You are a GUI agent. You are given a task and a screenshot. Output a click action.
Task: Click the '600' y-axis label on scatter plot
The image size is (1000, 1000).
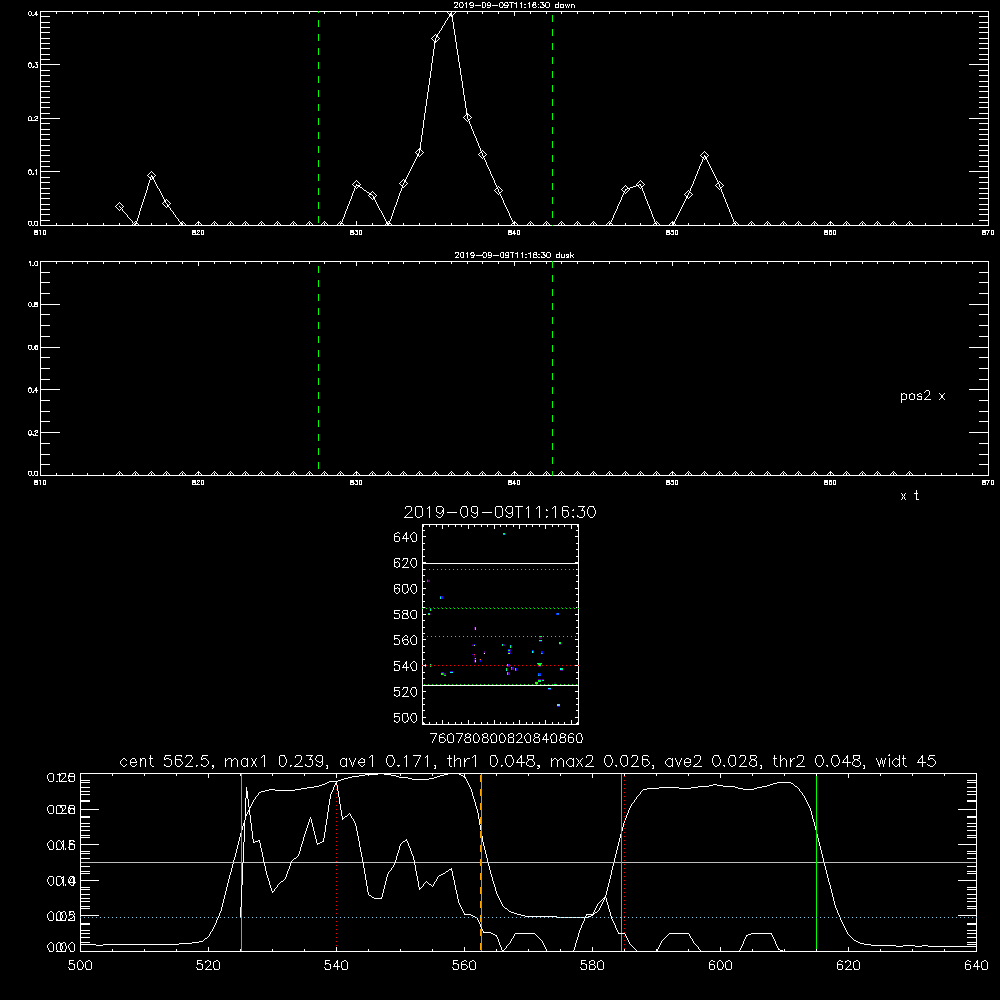[406, 589]
